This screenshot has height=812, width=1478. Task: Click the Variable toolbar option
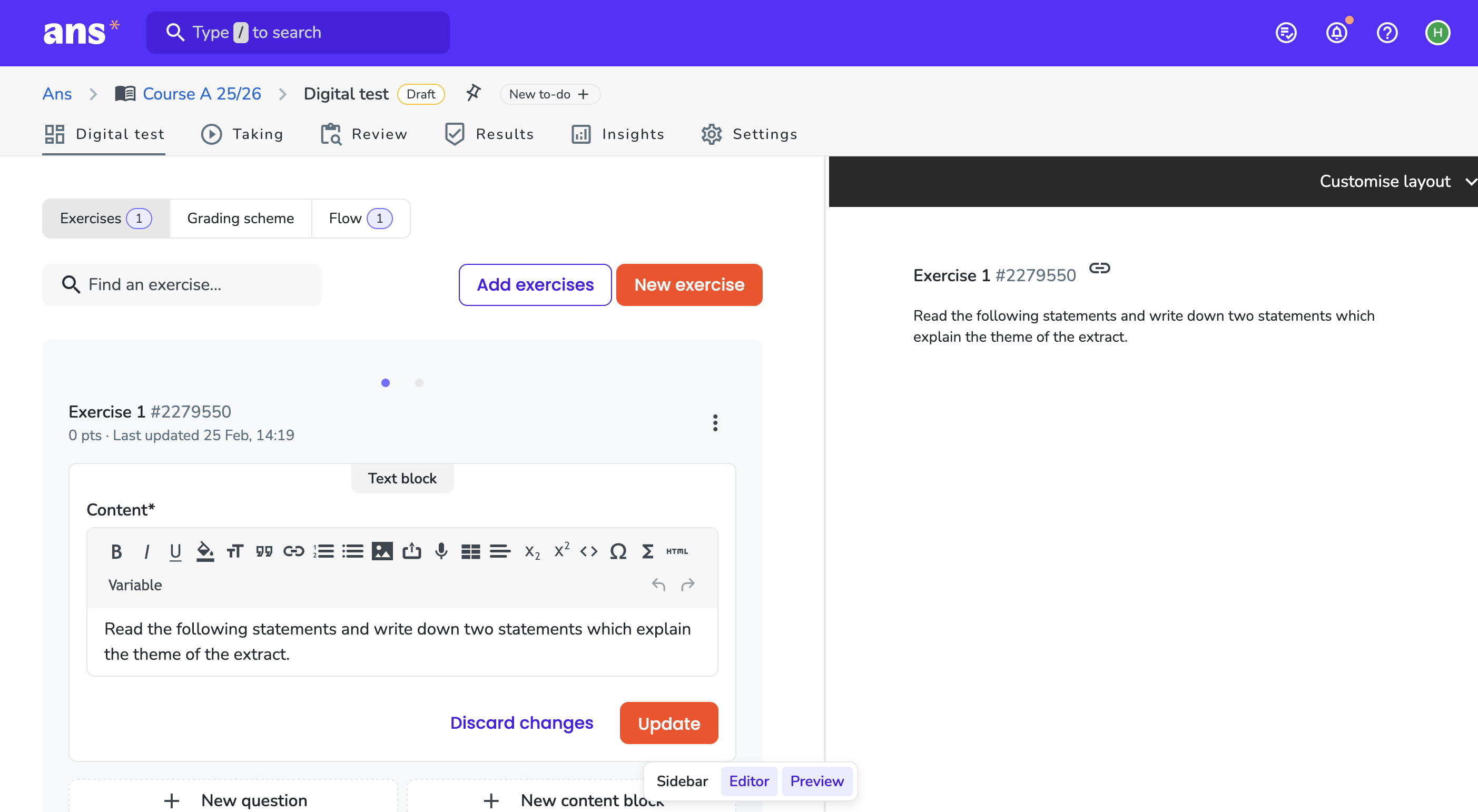pyautogui.click(x=135, y=585)
